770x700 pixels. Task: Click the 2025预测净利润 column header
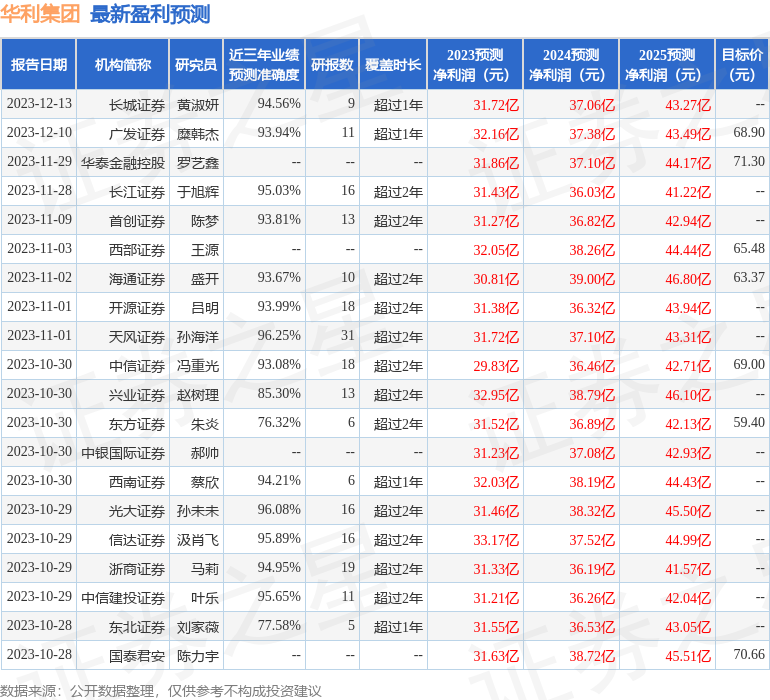coord(667,64)
